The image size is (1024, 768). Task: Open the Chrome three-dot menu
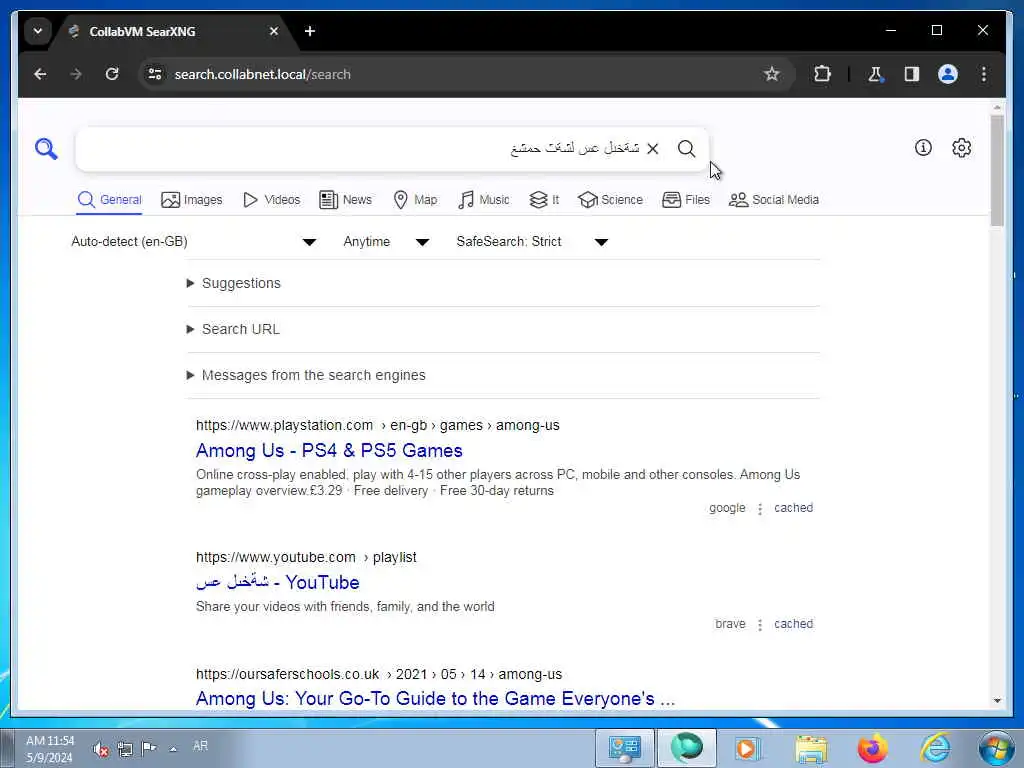click(x=984, y=74)
